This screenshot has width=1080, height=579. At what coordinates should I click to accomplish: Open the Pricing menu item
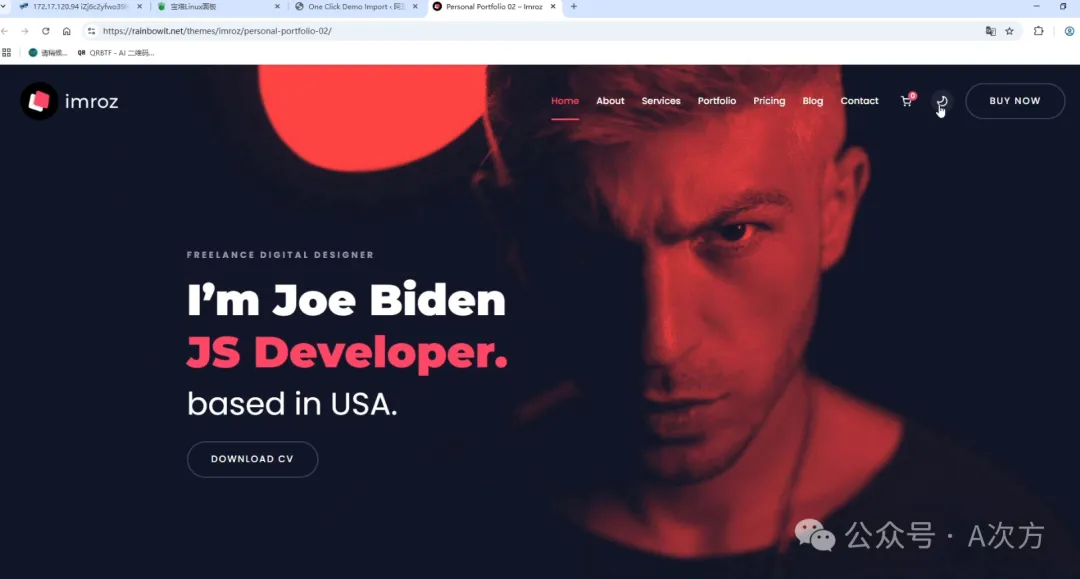[769, 101]
